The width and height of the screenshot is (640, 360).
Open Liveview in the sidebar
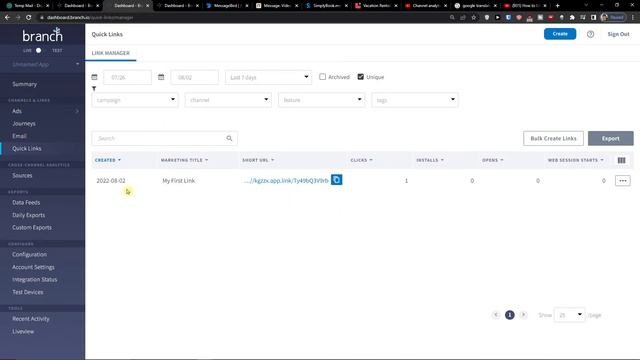tap(23, 331)
